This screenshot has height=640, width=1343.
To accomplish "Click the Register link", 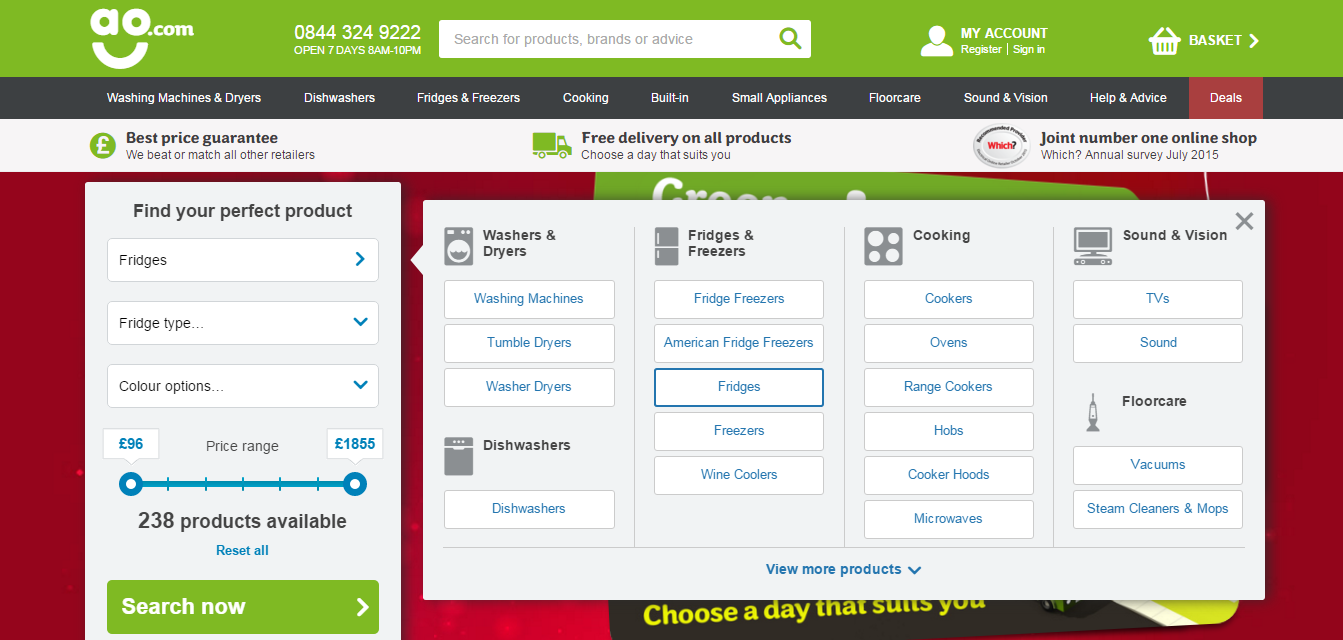I will 981,50.
